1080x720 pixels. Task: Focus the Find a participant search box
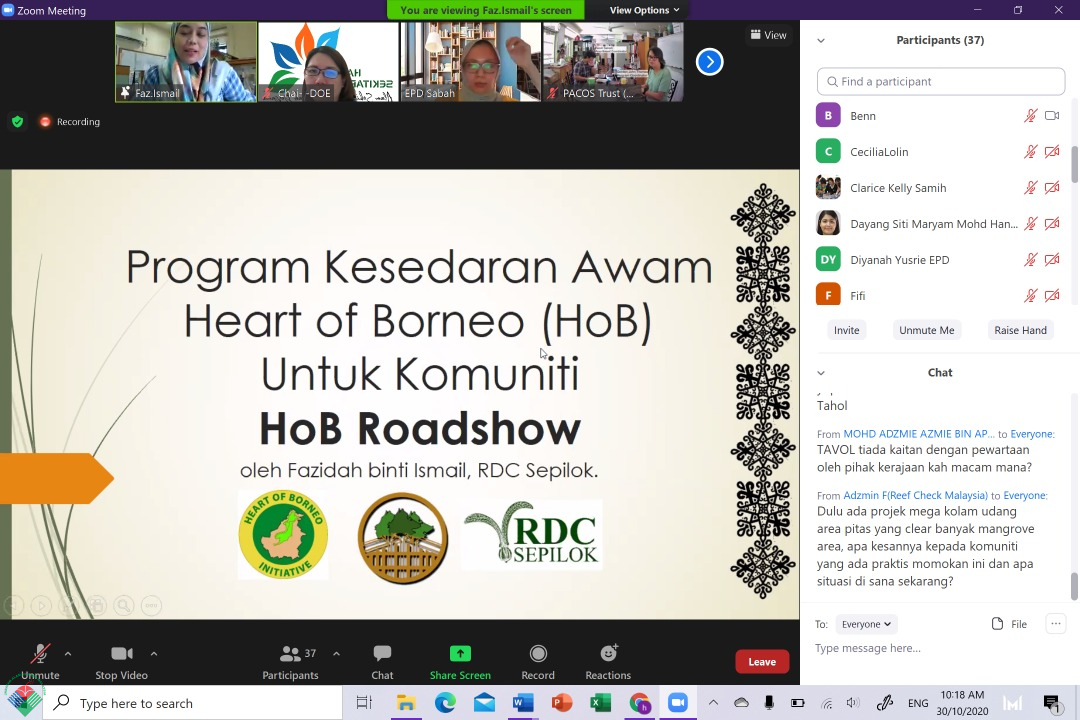click(940, 81)
